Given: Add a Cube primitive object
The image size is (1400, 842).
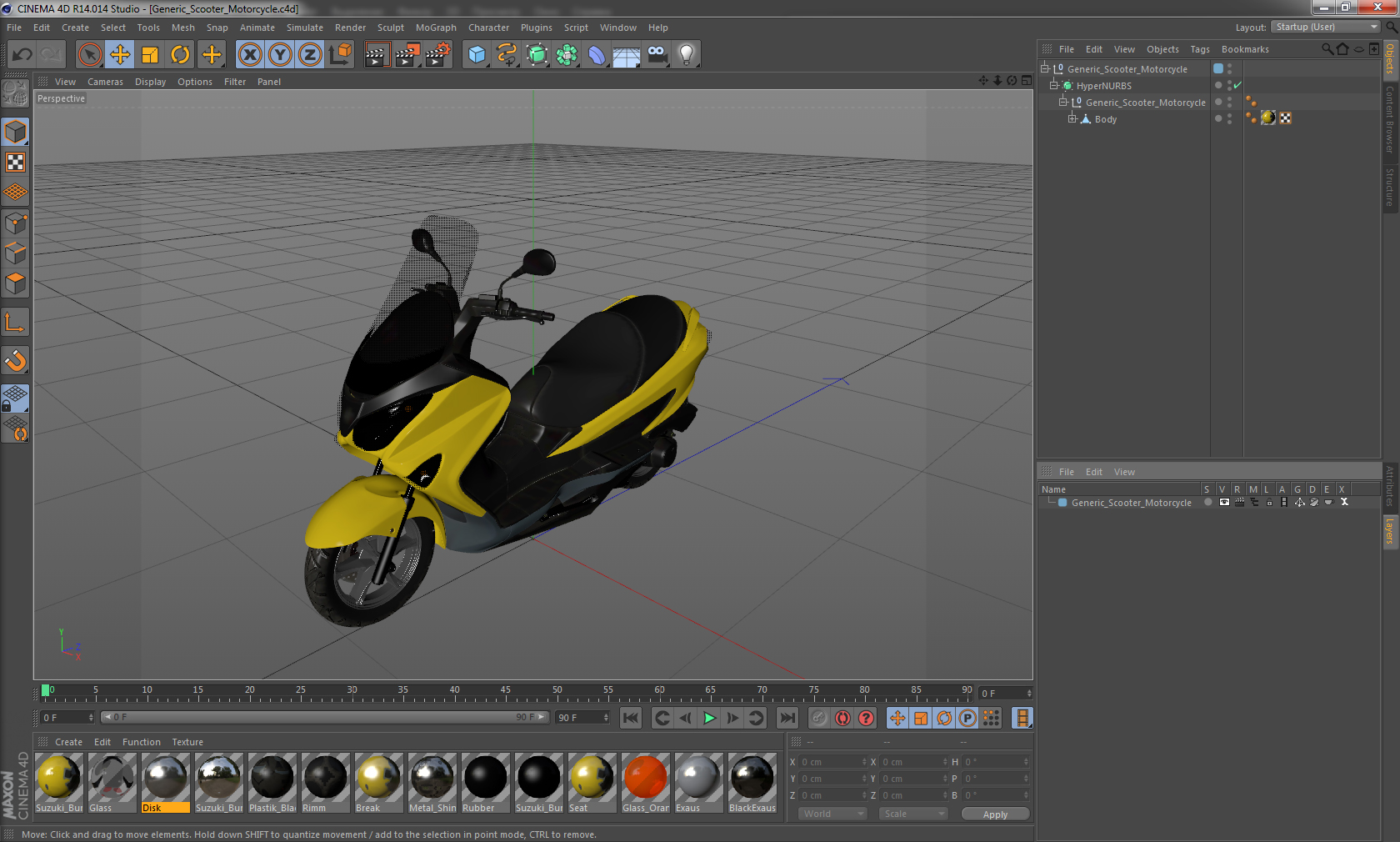Looking at the screenshot, I should point(477,55).
